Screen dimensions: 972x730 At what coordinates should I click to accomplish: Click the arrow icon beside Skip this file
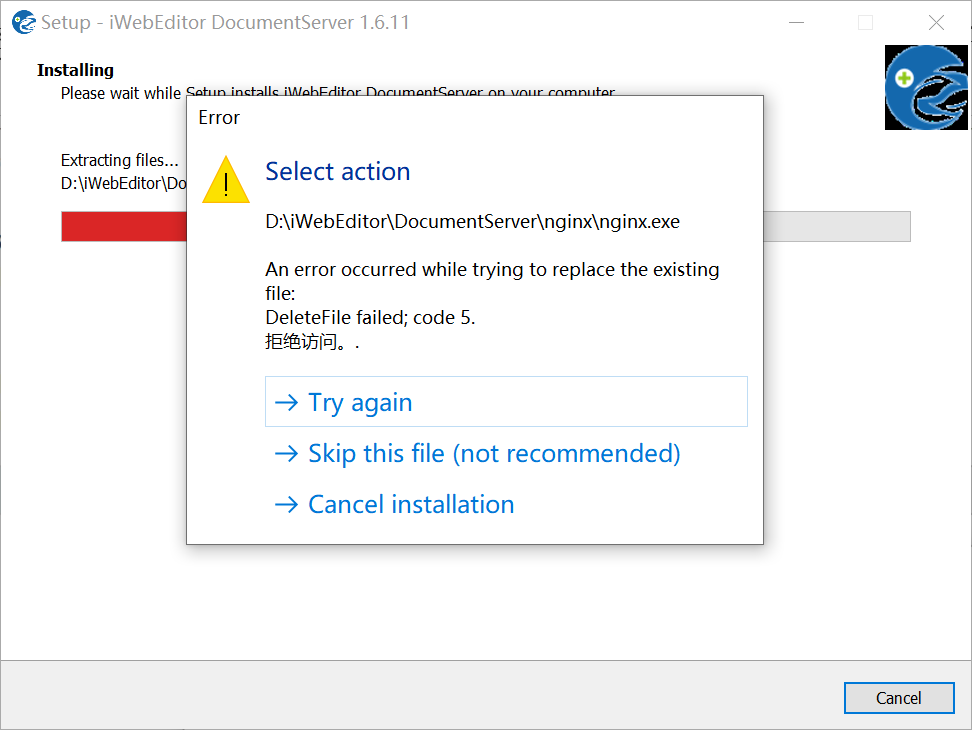(x=287, y=453)
